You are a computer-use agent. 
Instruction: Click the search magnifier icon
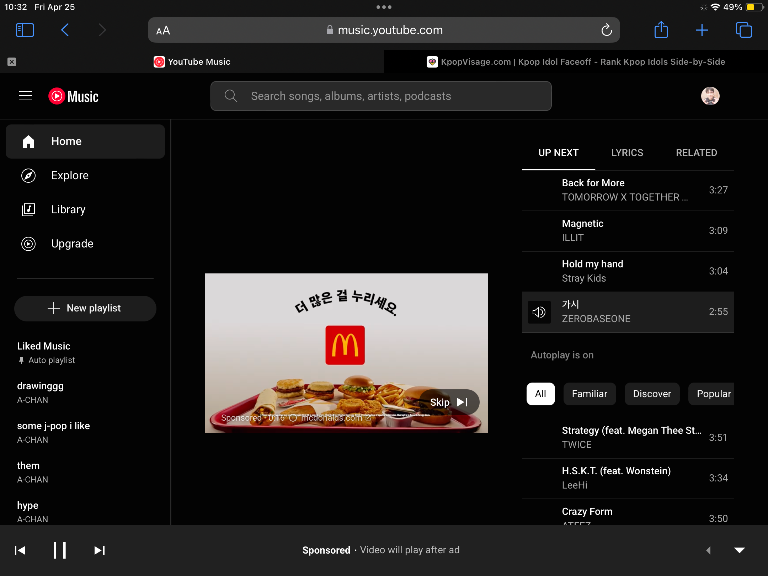coord(231,96)
